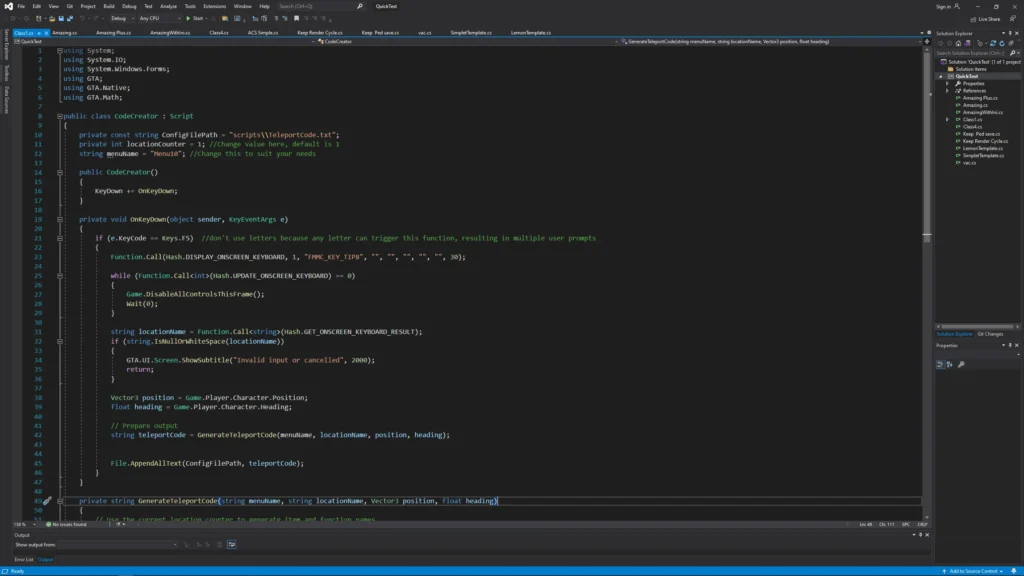Switch to the Keep Render Cycle.cs tab
The image size is (1024, 576).
click(x=320, y=33)
